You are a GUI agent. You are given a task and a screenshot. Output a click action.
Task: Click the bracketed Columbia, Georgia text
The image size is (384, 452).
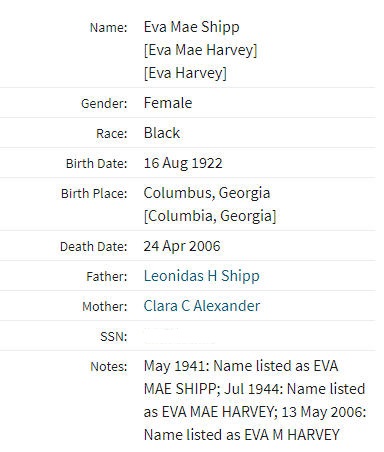(210, 216)
